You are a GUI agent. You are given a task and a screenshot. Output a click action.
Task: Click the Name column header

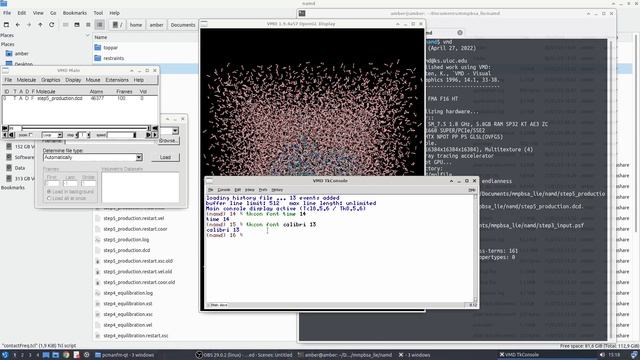[101, 37]
